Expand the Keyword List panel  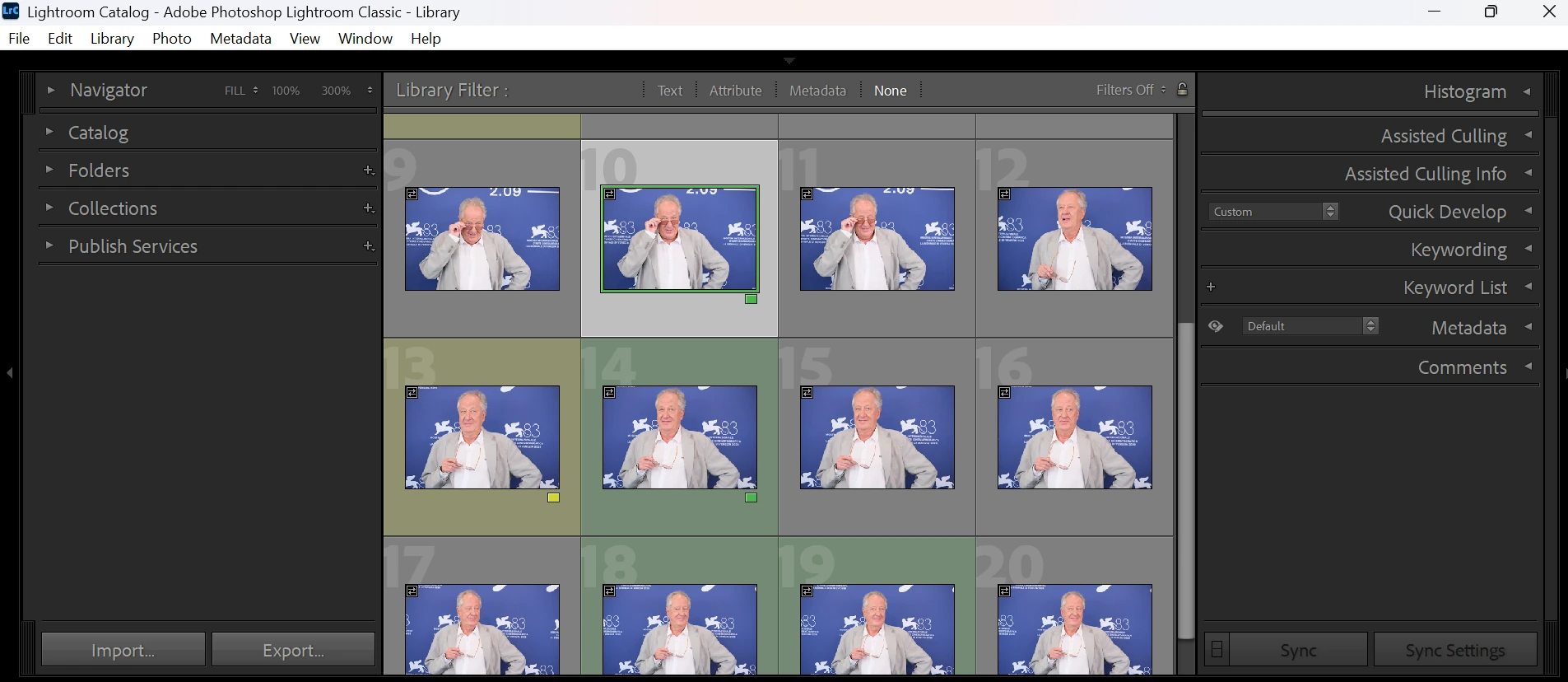1528,287
